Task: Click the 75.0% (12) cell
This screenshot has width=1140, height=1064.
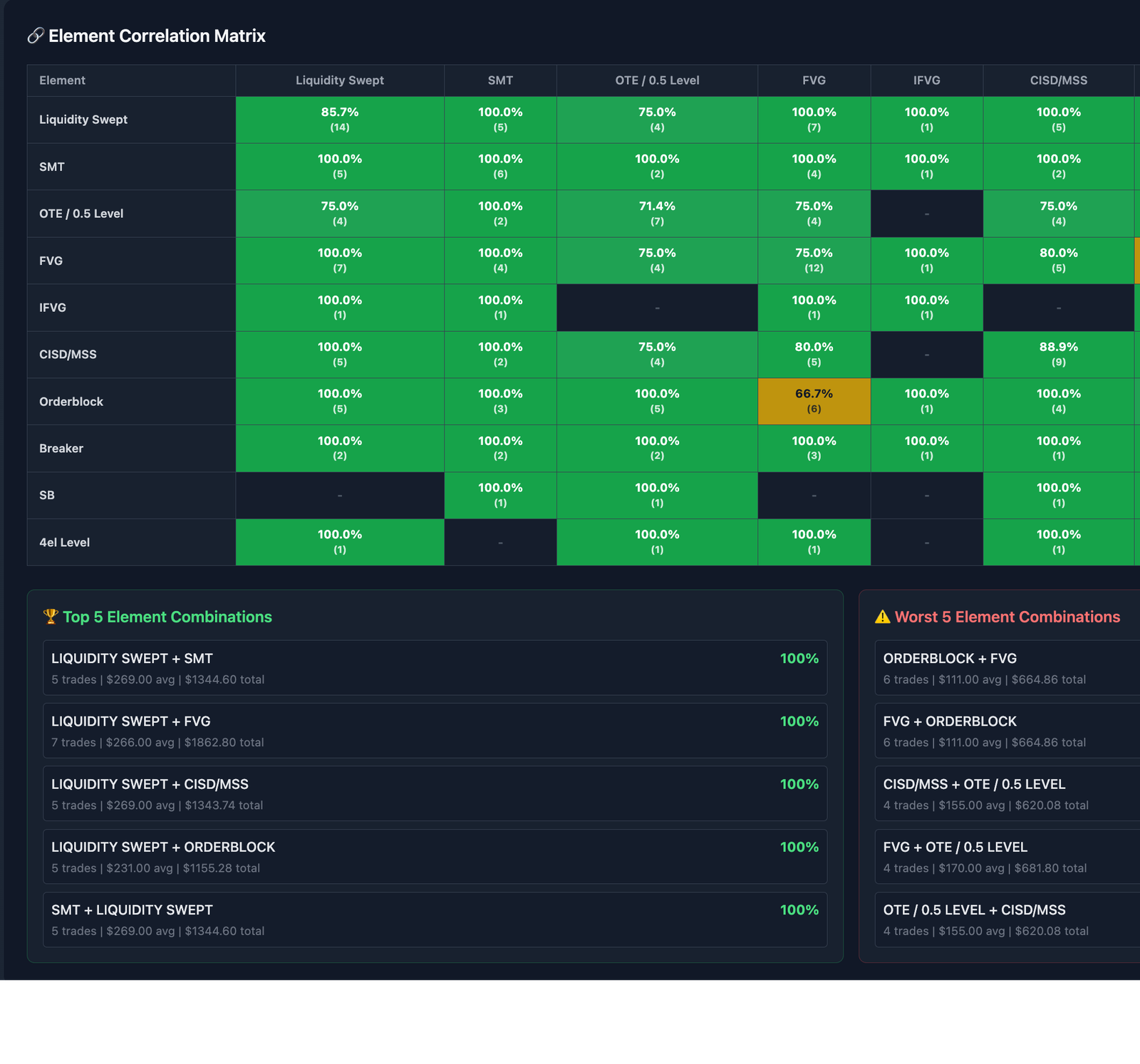Action: [x=814, y=261]
